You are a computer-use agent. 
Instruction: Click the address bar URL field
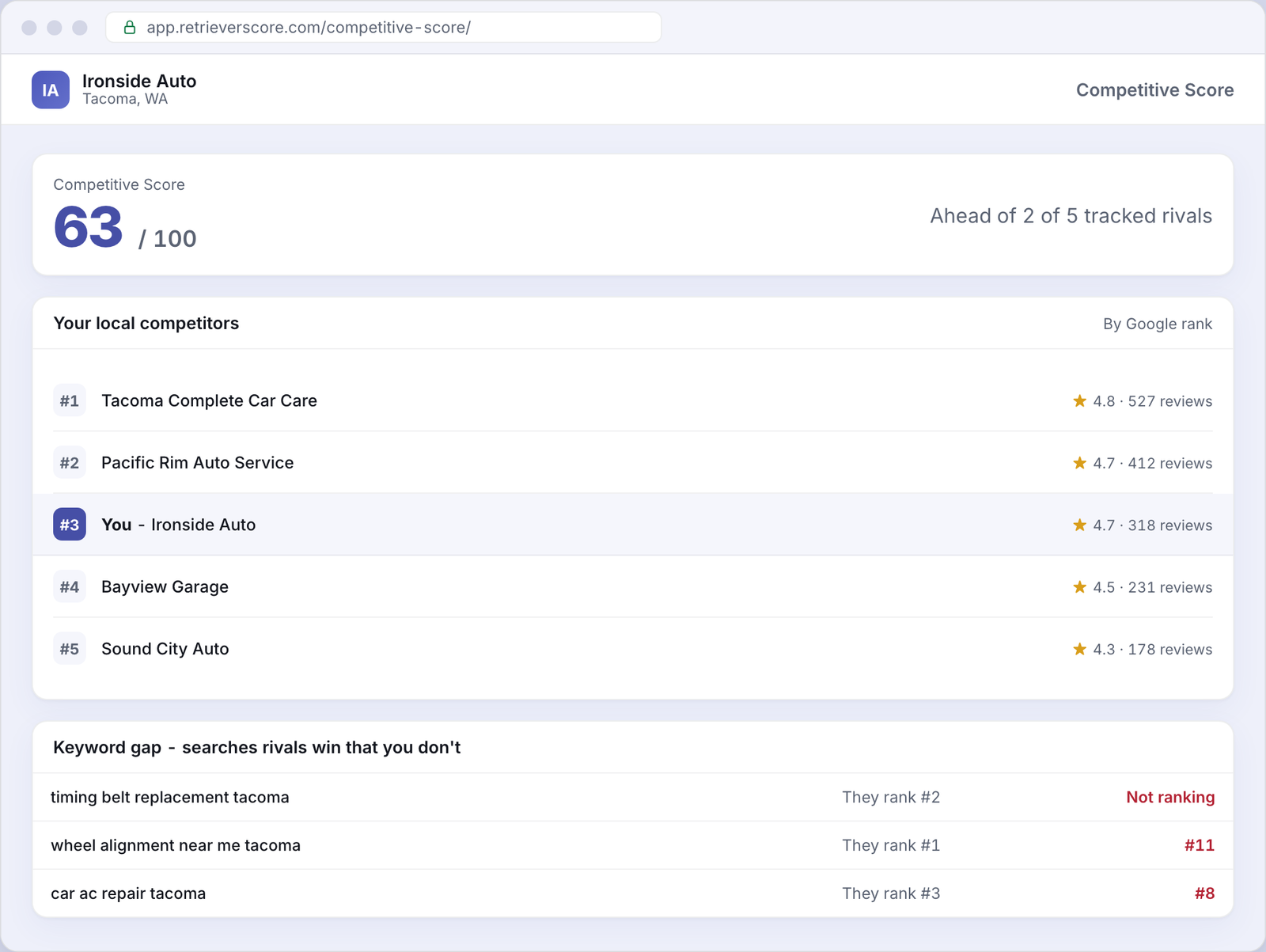point(384,28)
